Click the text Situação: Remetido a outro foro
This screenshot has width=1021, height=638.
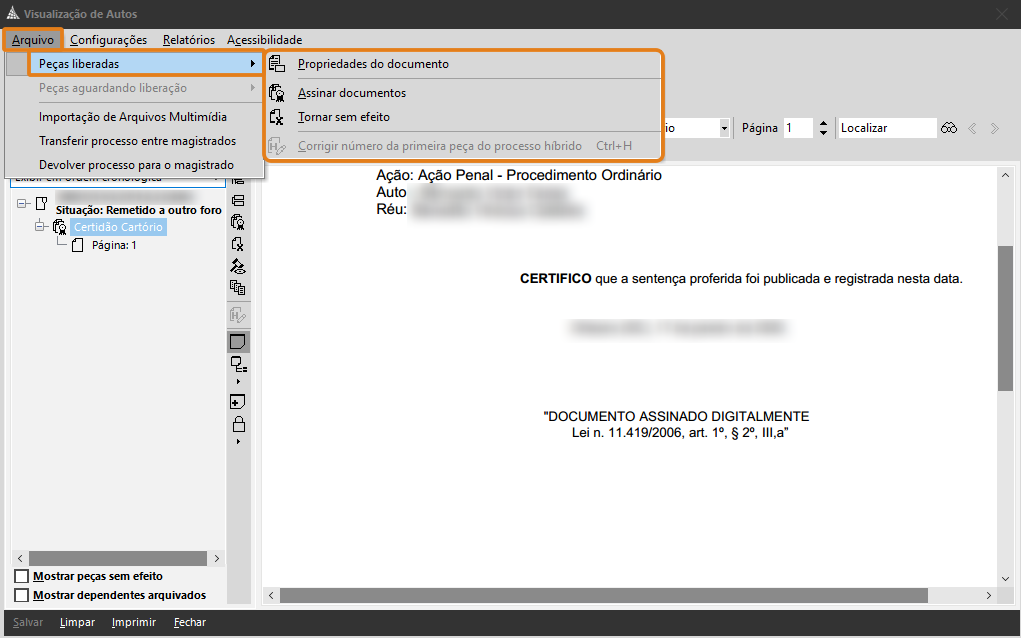[x=139, y=210]
